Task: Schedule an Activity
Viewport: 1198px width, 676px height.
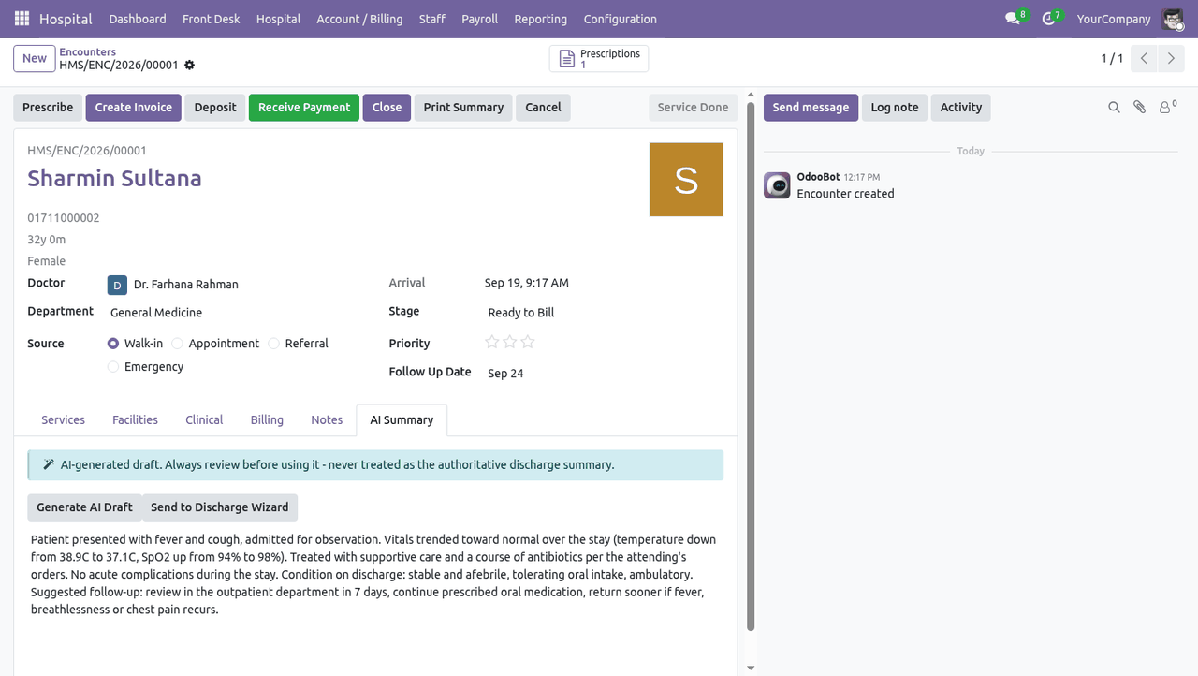Action: pos(961,108)
